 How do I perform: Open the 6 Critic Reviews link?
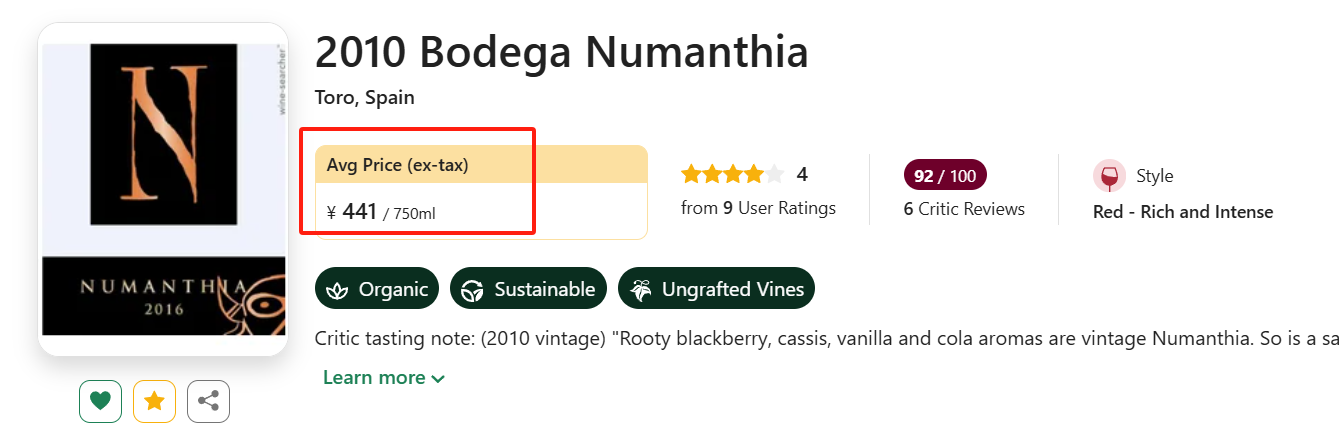coord(964,209)
